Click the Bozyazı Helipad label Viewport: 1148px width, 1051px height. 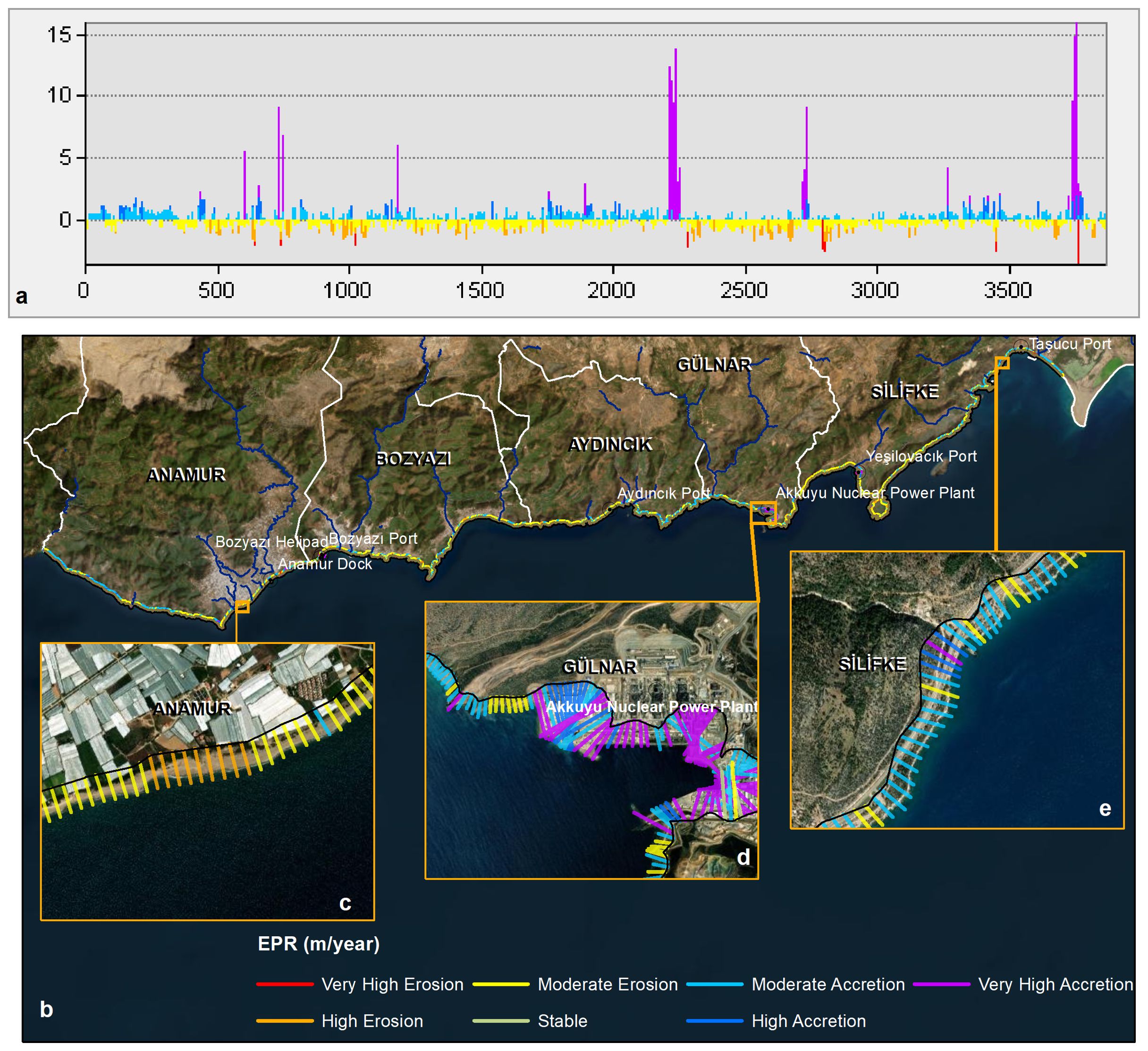271,542
